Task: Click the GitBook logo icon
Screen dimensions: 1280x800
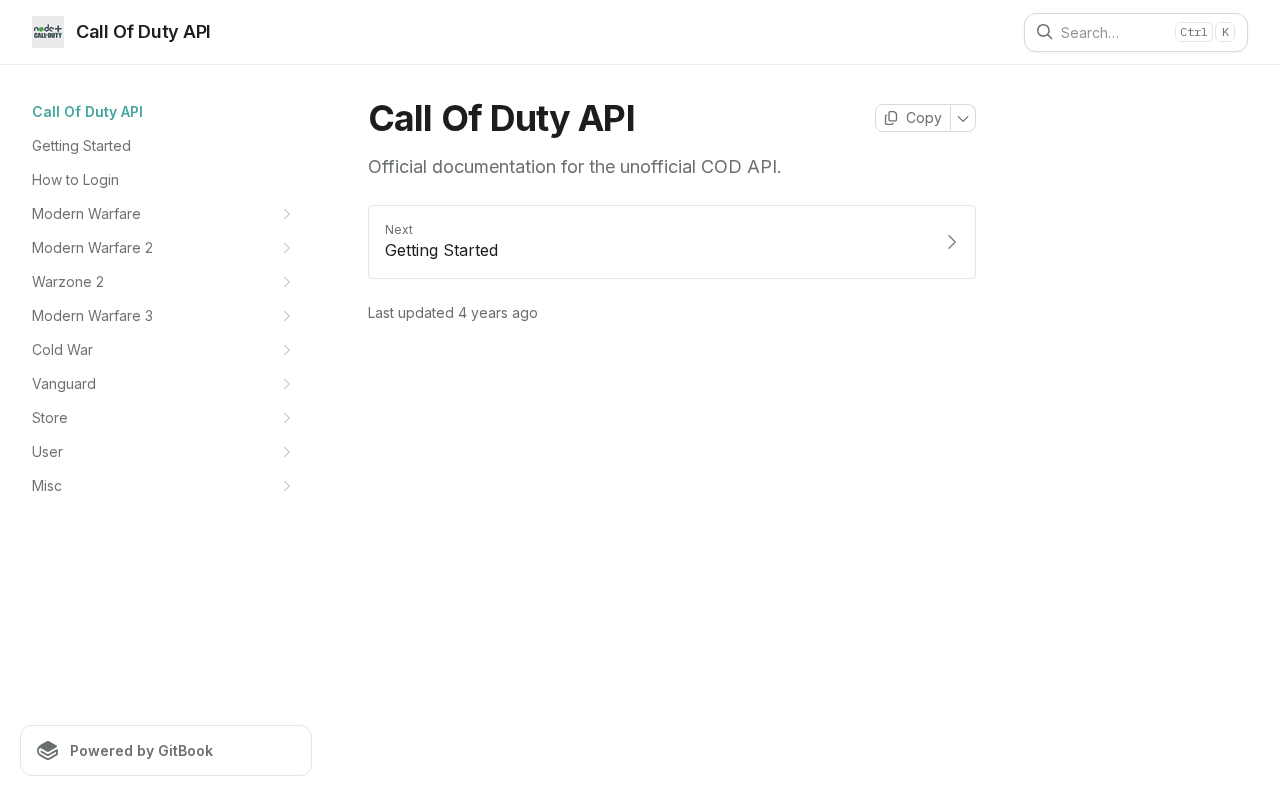Action: (x=48, y=751)
